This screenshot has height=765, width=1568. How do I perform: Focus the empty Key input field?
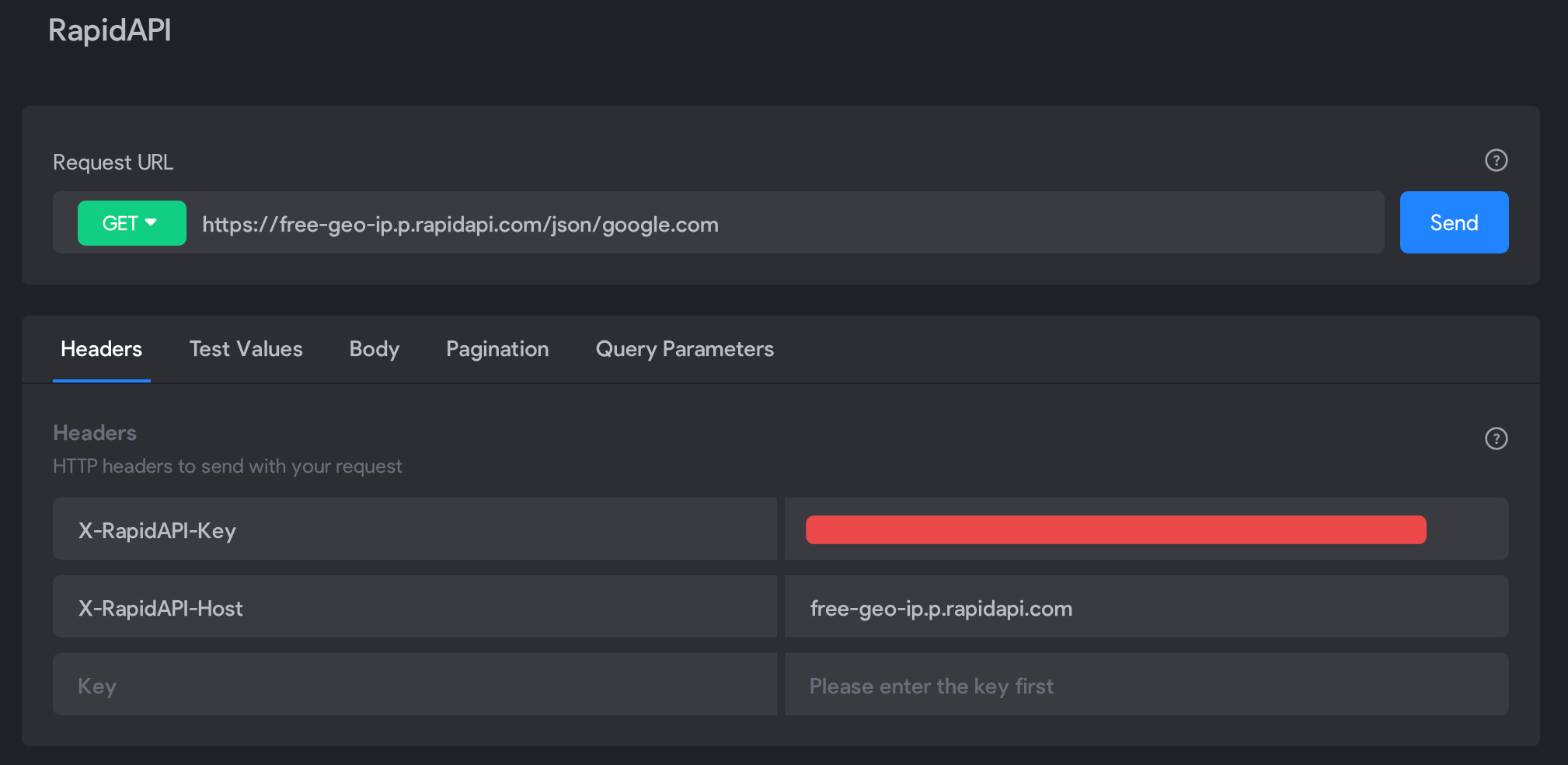[x=415, y=684]
